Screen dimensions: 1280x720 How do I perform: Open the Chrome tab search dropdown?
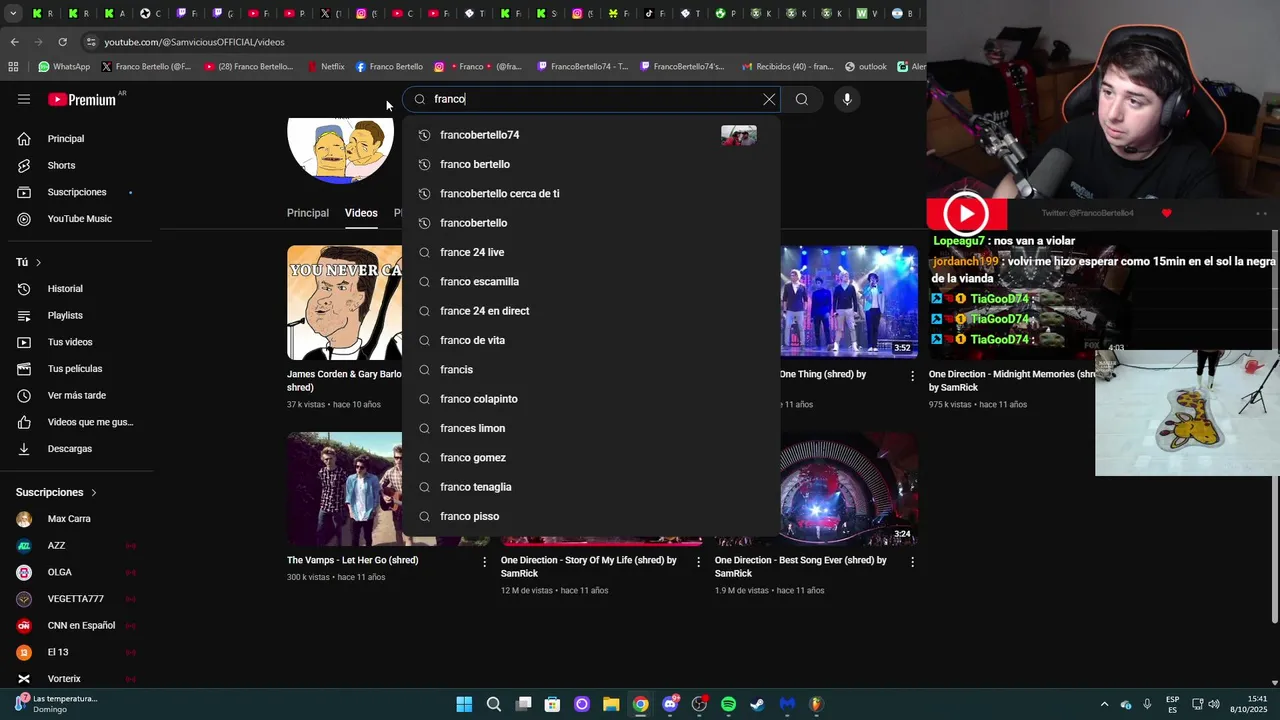[x=13, y=13]
